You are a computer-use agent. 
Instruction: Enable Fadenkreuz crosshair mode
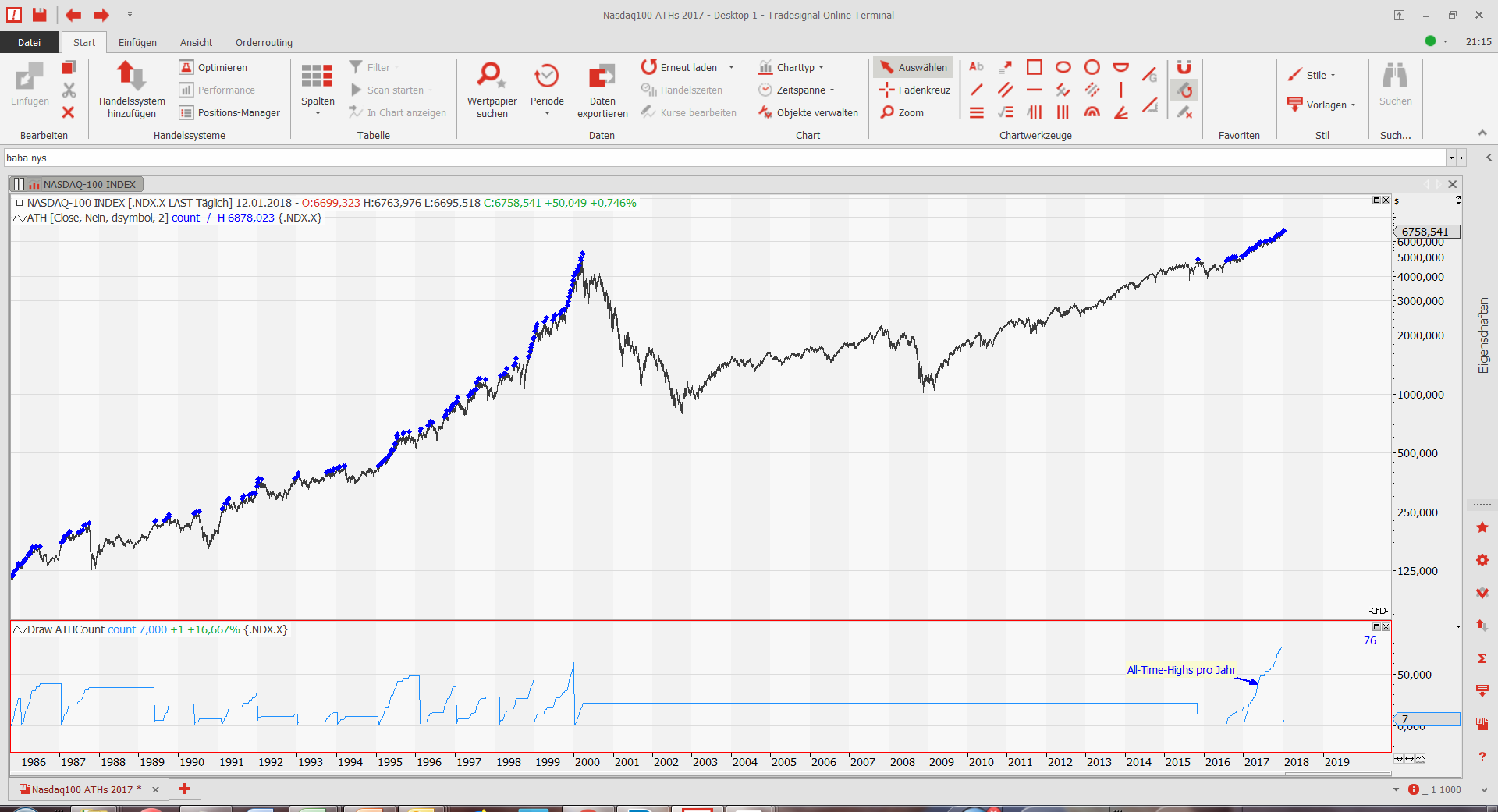click(914, 90)
